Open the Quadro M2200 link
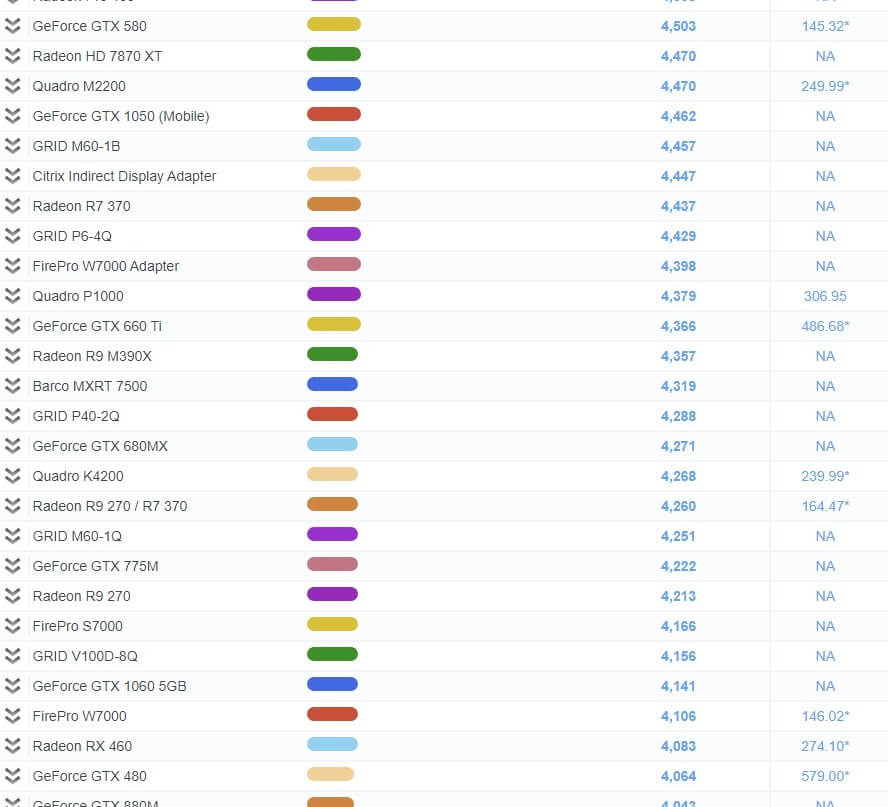Screen dimensions: 888x807 79,86
